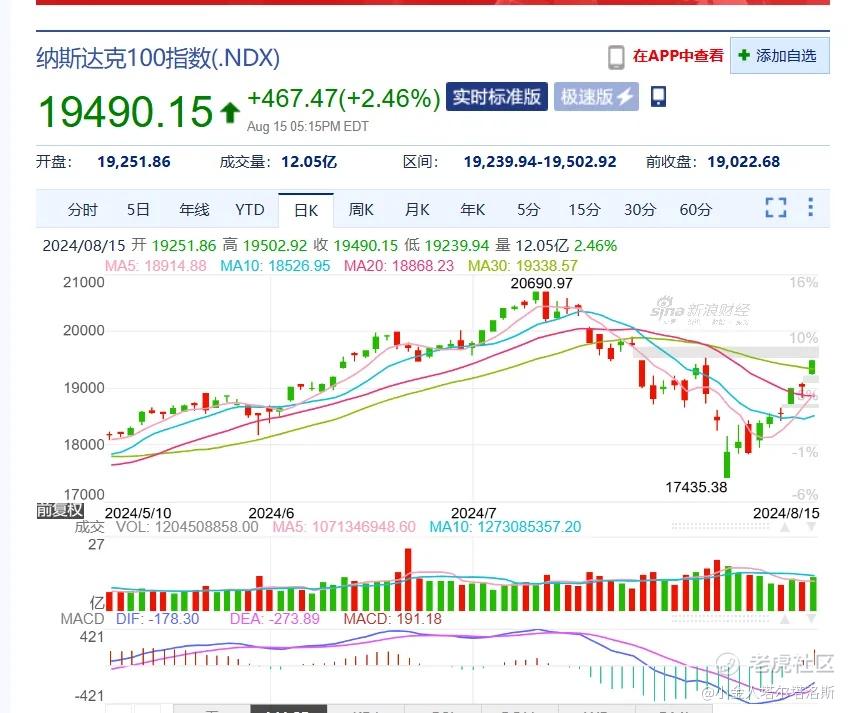This screenshot has height=713, width=851.
Task: Click the latest green candlestick on 2024/8/15
Action: [812, 367]
